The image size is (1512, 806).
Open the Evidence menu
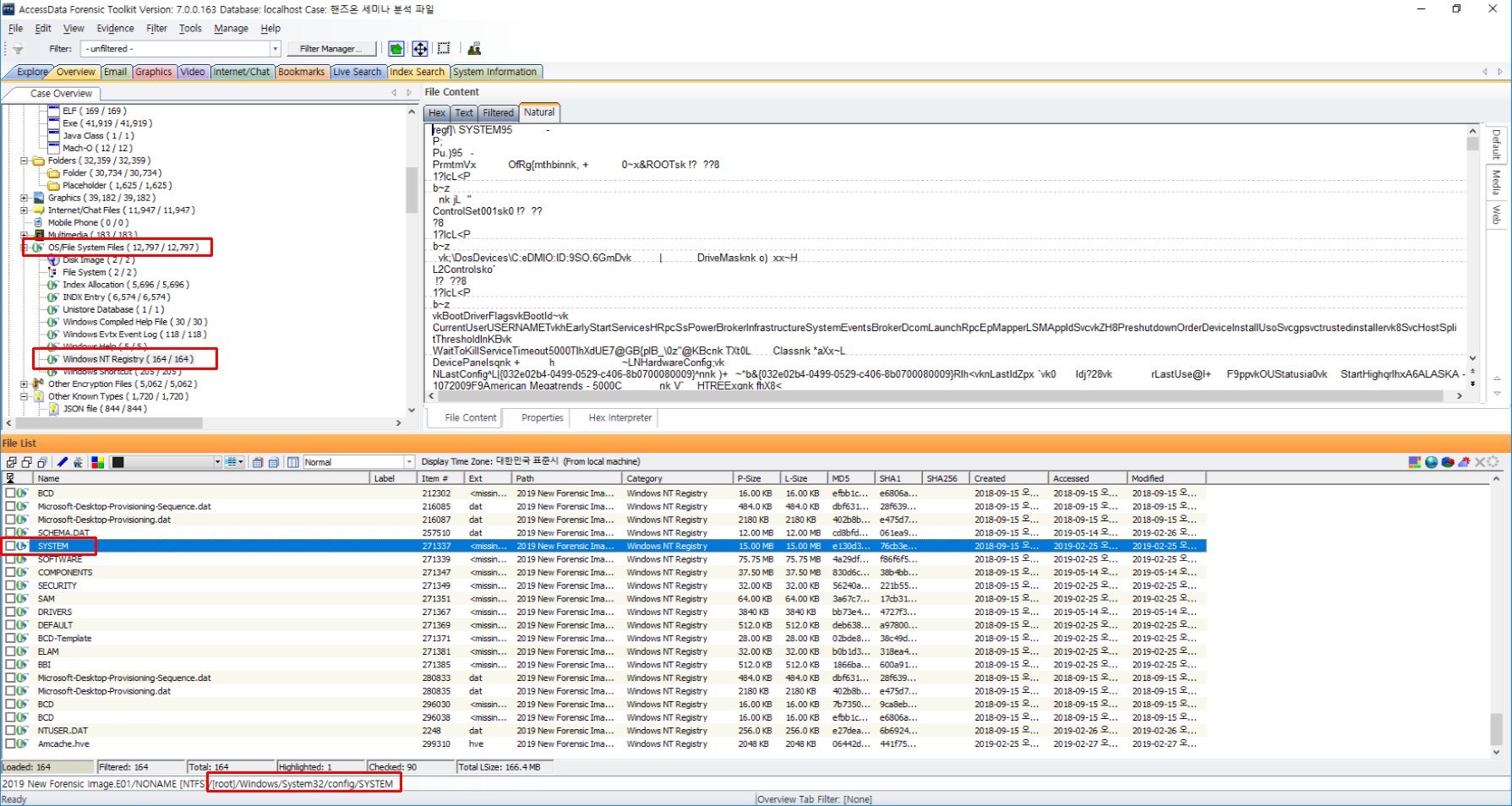pyautogui.click(x=115, y=28)
